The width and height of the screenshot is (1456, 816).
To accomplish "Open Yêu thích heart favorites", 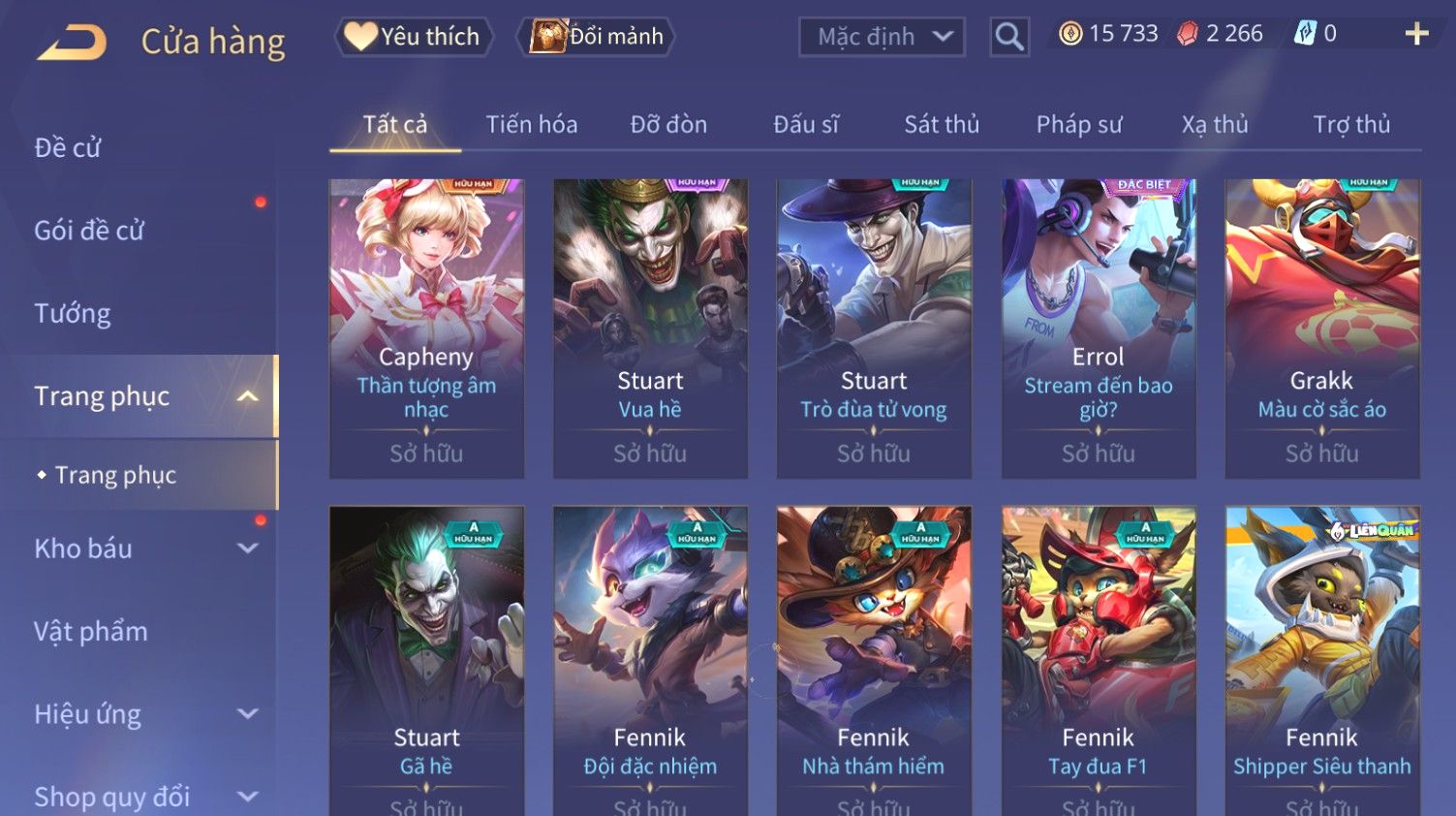I will coord(414,37).
